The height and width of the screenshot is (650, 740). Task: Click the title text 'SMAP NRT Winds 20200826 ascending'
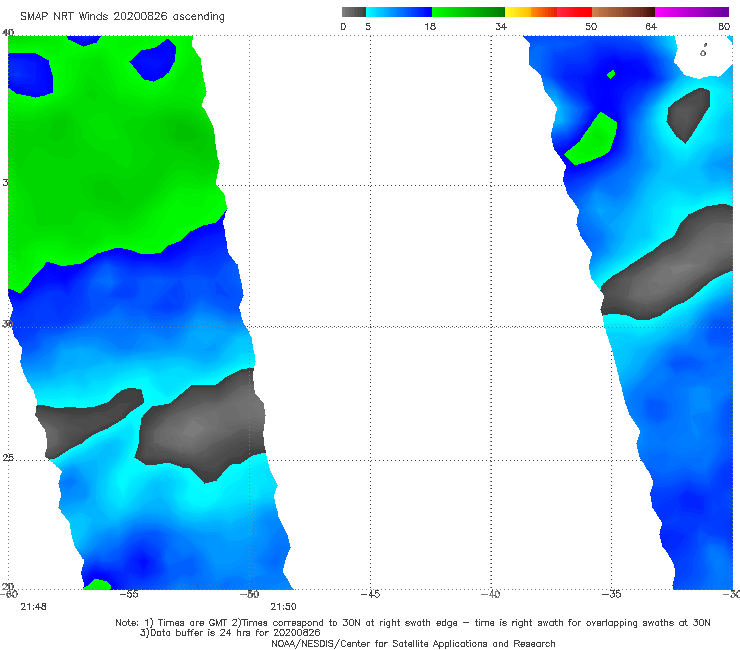pyautogui.click(x=122, y=17)
